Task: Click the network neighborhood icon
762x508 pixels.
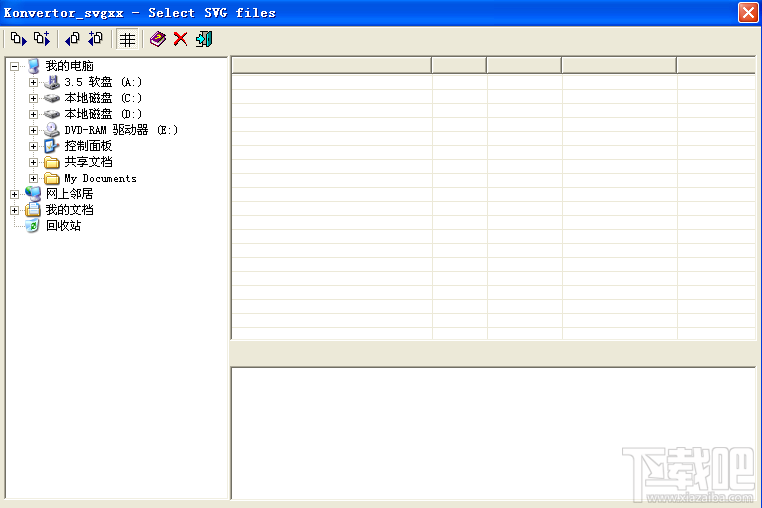Action: pyautogui.click(x=33, y=194)
